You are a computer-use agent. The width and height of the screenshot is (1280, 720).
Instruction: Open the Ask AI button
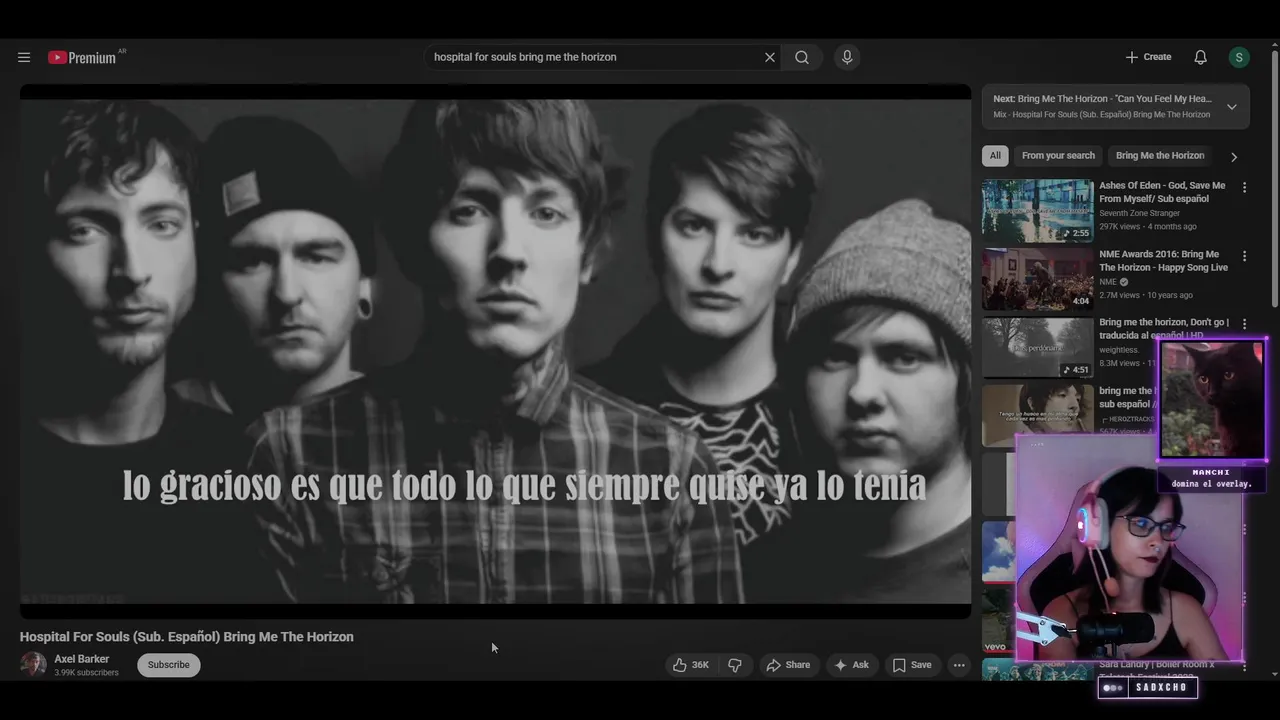tap(851, 665)
